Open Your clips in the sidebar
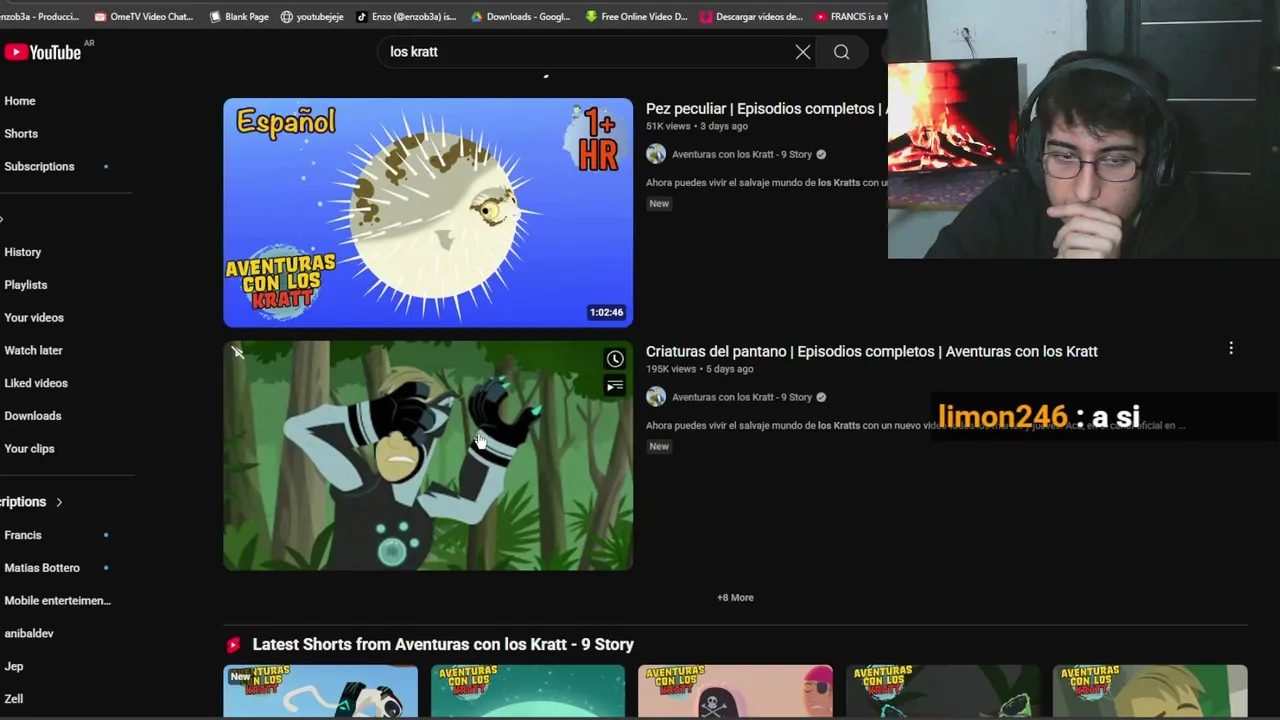This screenshot has width=1280, height=720. pyautogui.click(x=29, y=449)
